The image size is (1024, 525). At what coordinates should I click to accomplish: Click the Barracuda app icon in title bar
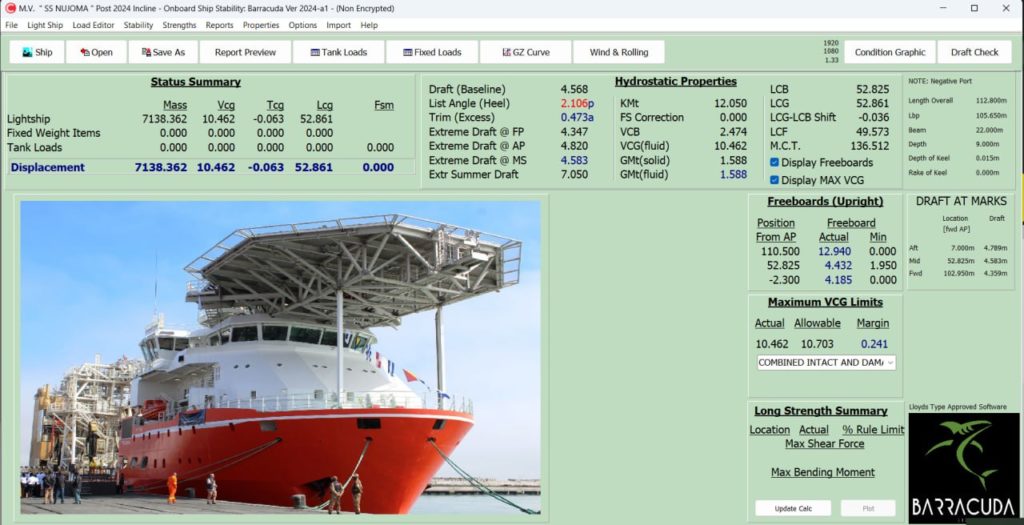(10, 8)
